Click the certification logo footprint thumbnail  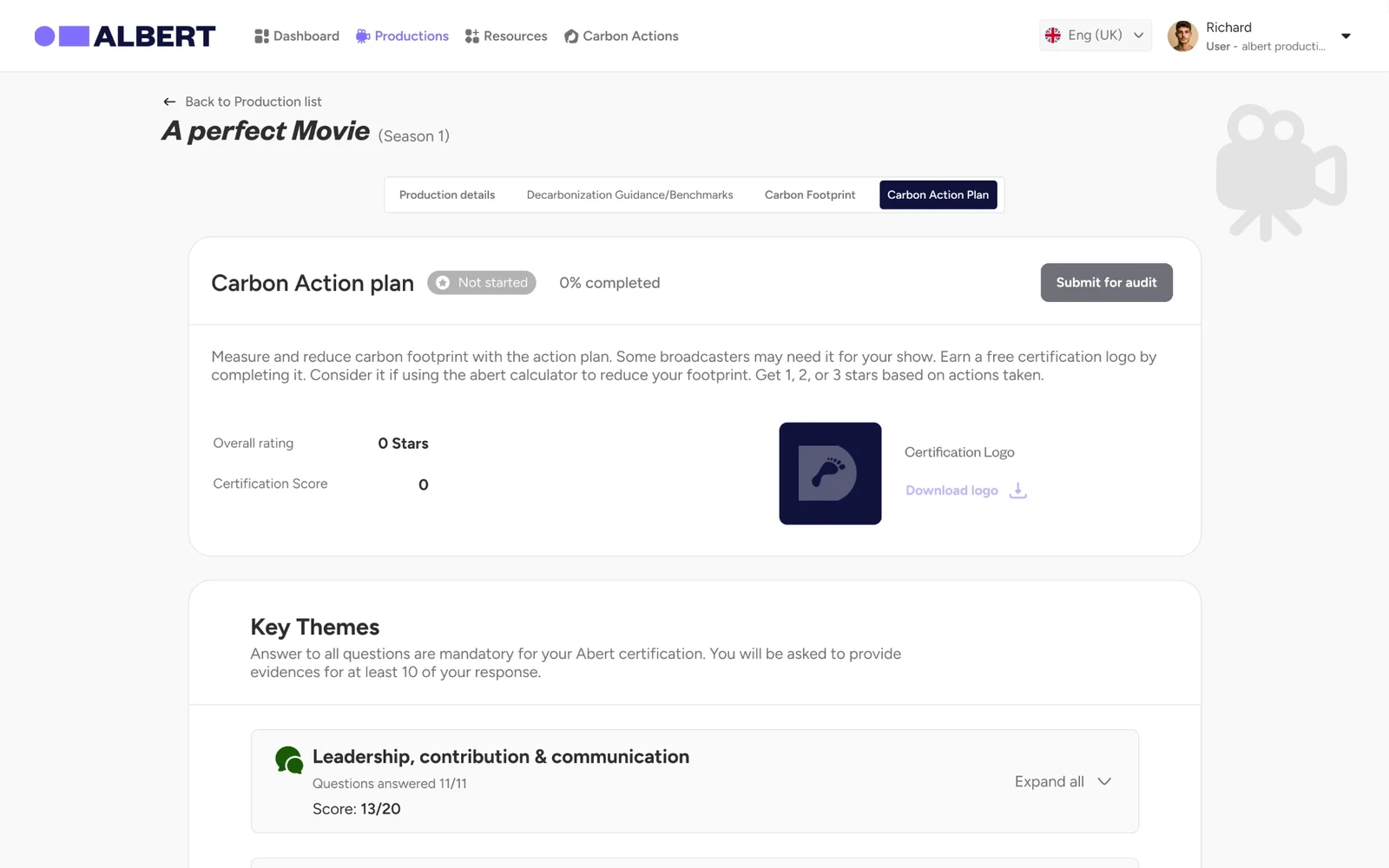(x=830, y=473)
